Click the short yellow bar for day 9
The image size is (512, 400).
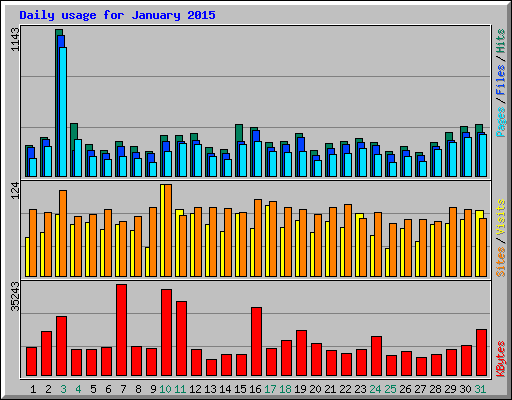pos(147,262)
